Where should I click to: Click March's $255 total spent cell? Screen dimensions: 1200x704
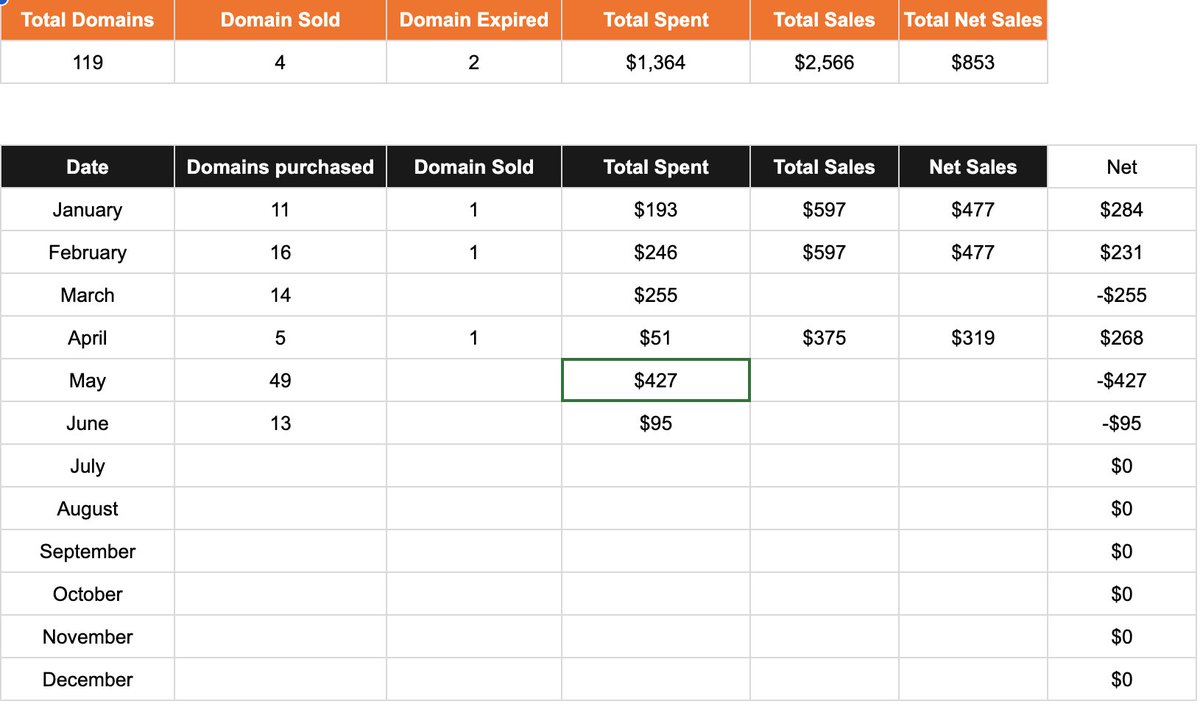(x=656, y=295)
